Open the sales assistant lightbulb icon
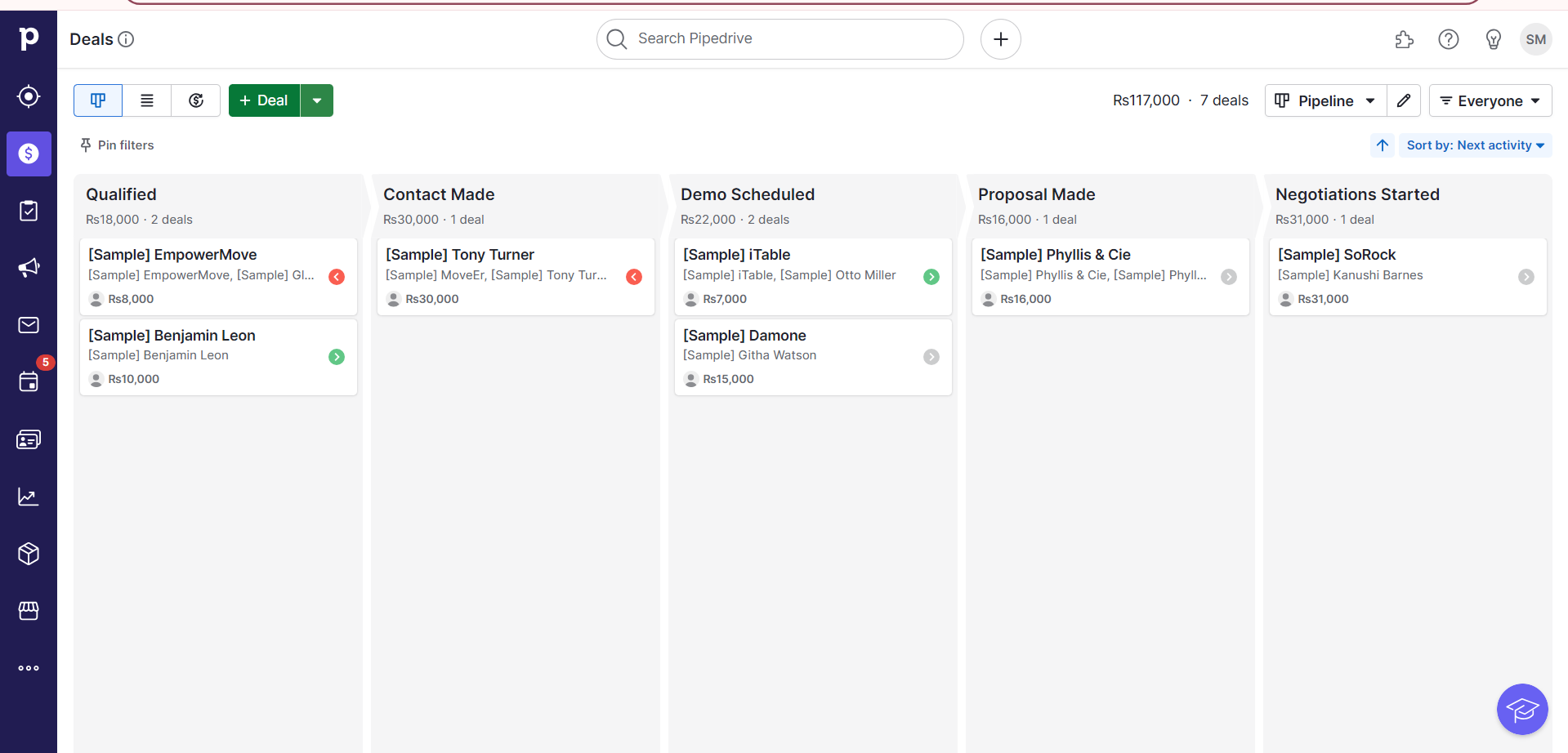 [1494, 39]
